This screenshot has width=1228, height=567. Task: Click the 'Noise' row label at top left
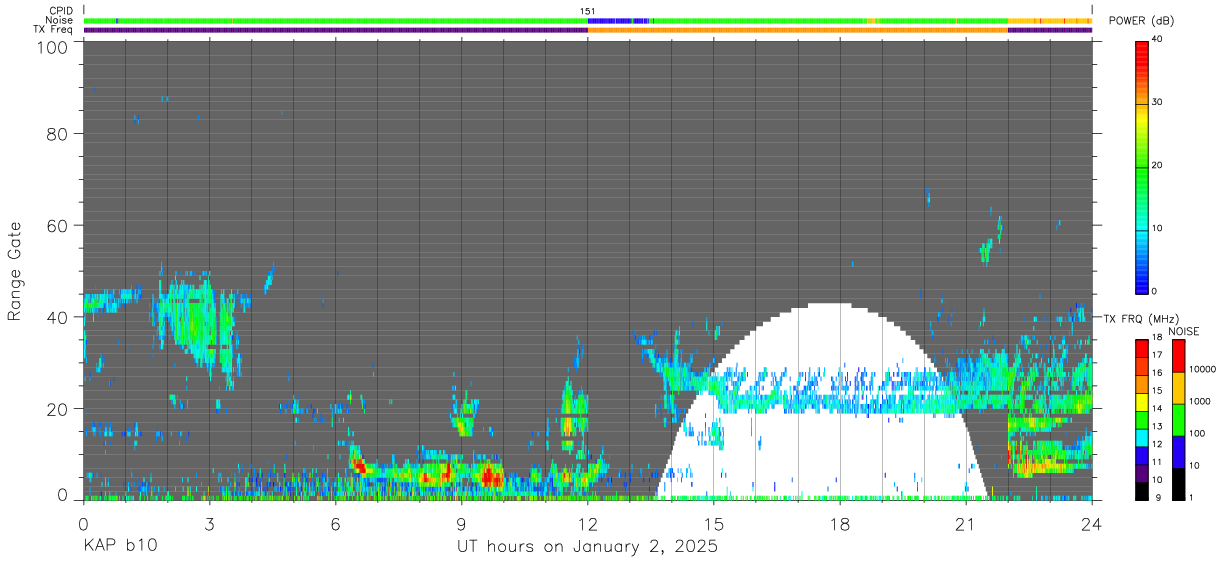60,20
